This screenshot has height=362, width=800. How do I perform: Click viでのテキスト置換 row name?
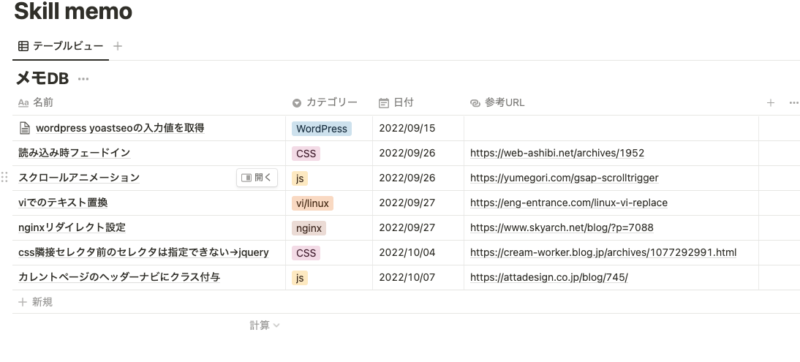coord(63,203)
